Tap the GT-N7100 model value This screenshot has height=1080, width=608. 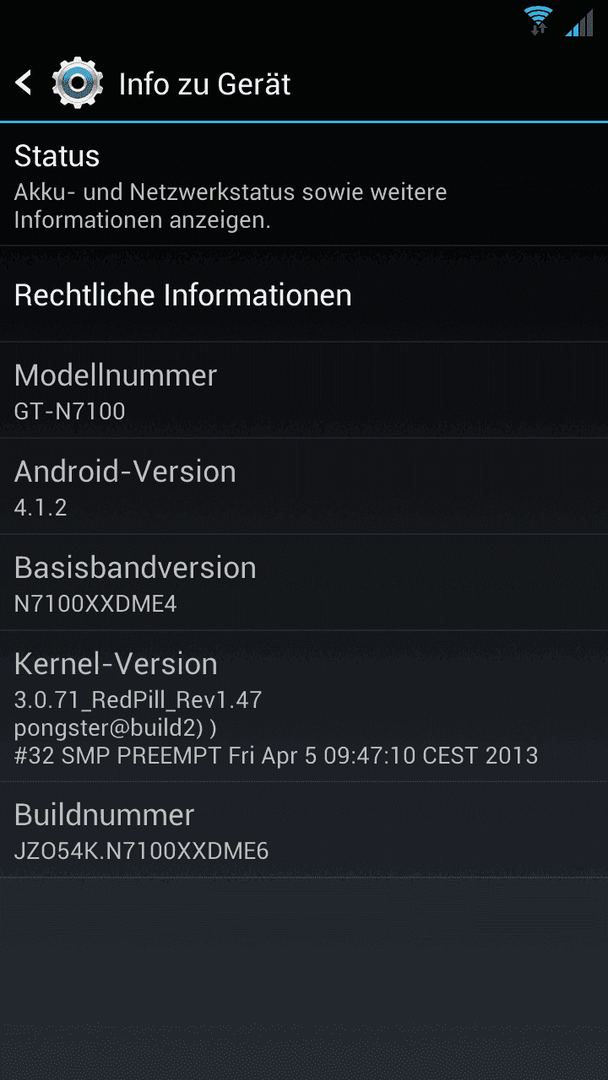click(x=70, y=412)
